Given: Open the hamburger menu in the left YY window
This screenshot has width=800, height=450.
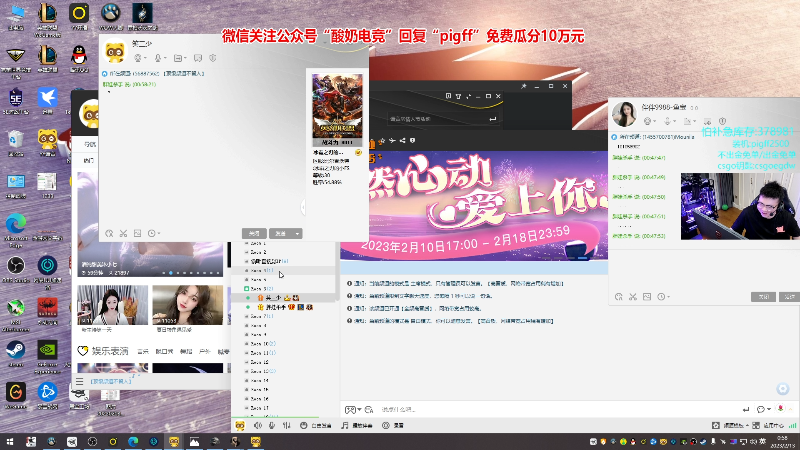Looking at the screenshot, I should (x=79, y=381).
